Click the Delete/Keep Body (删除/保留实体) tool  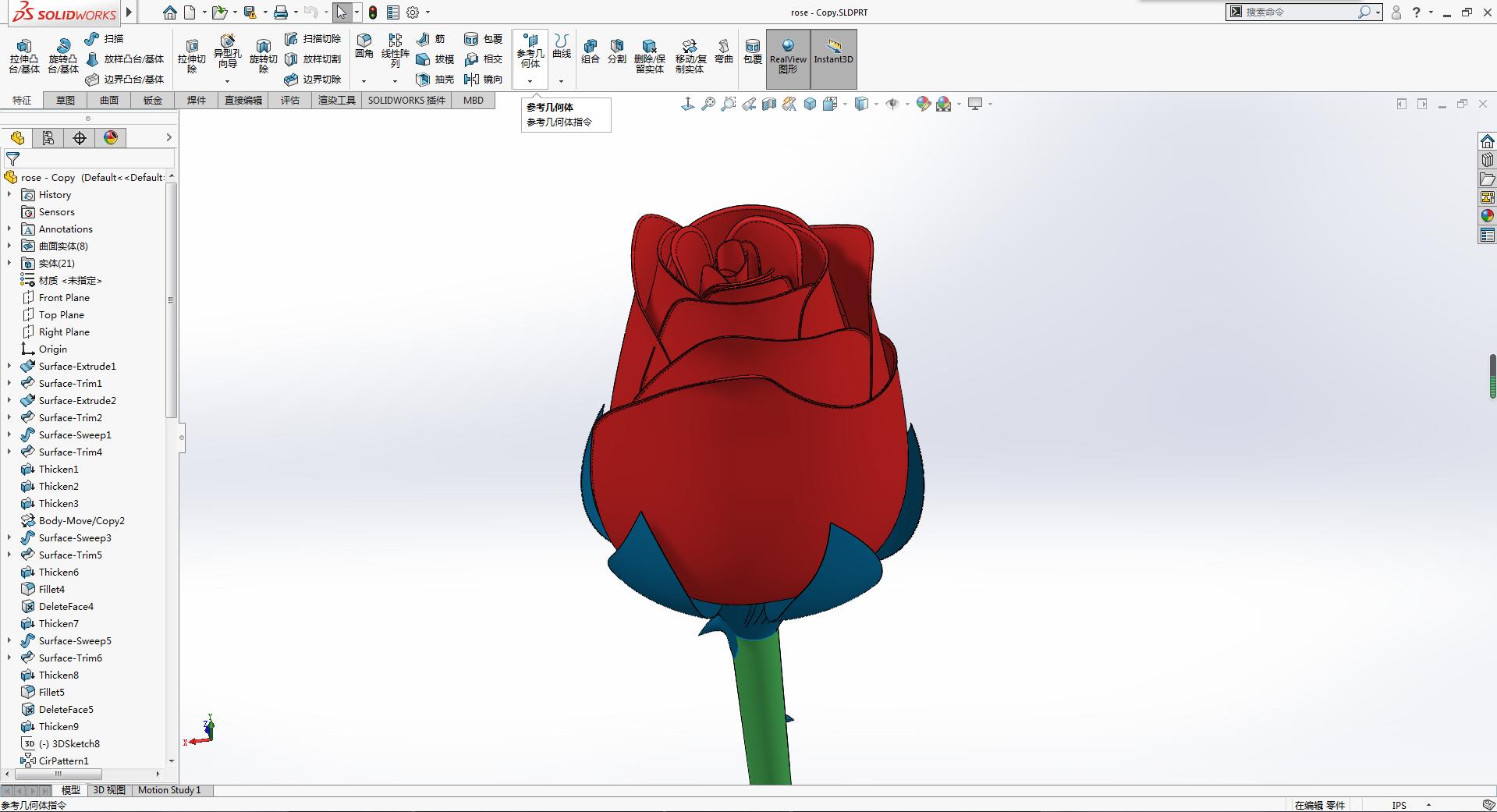point(649,56)
